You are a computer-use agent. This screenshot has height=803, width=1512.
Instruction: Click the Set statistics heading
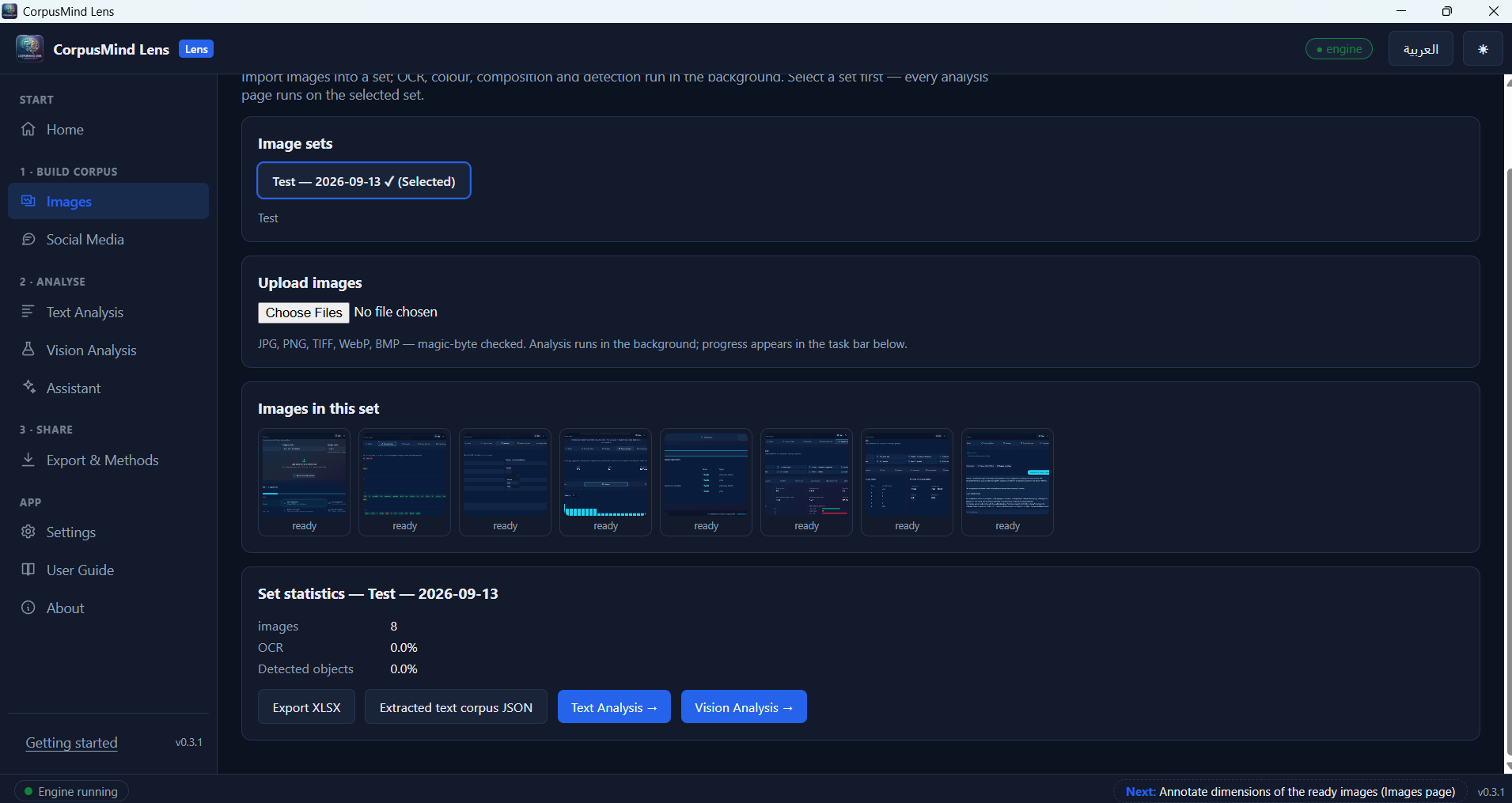tap(378, 593)
